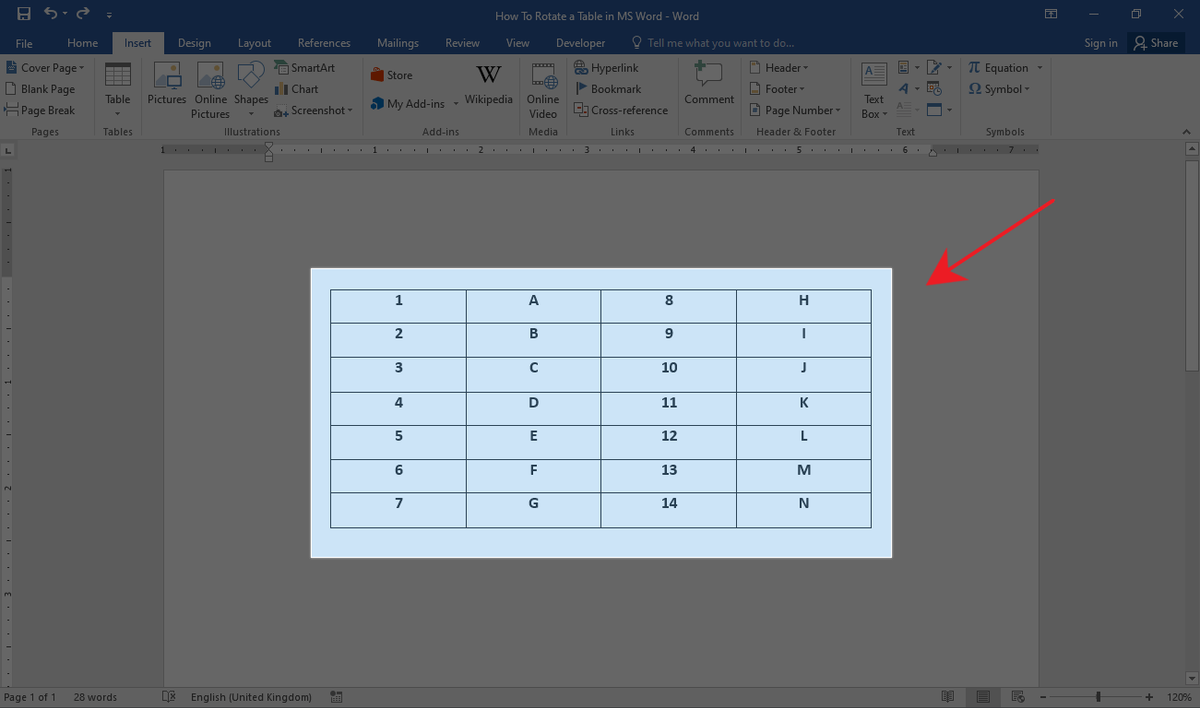1200x708 pixels.
Task: Insert Pictures from this device
Action: click(167, 83)
